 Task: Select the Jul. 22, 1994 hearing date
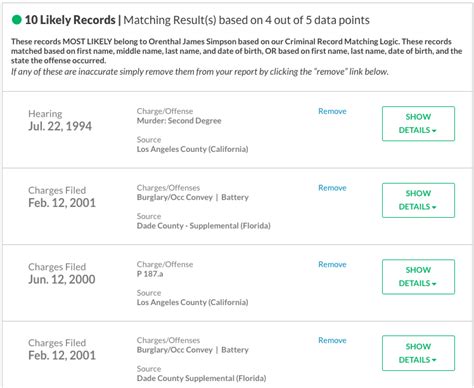(60, 126)
